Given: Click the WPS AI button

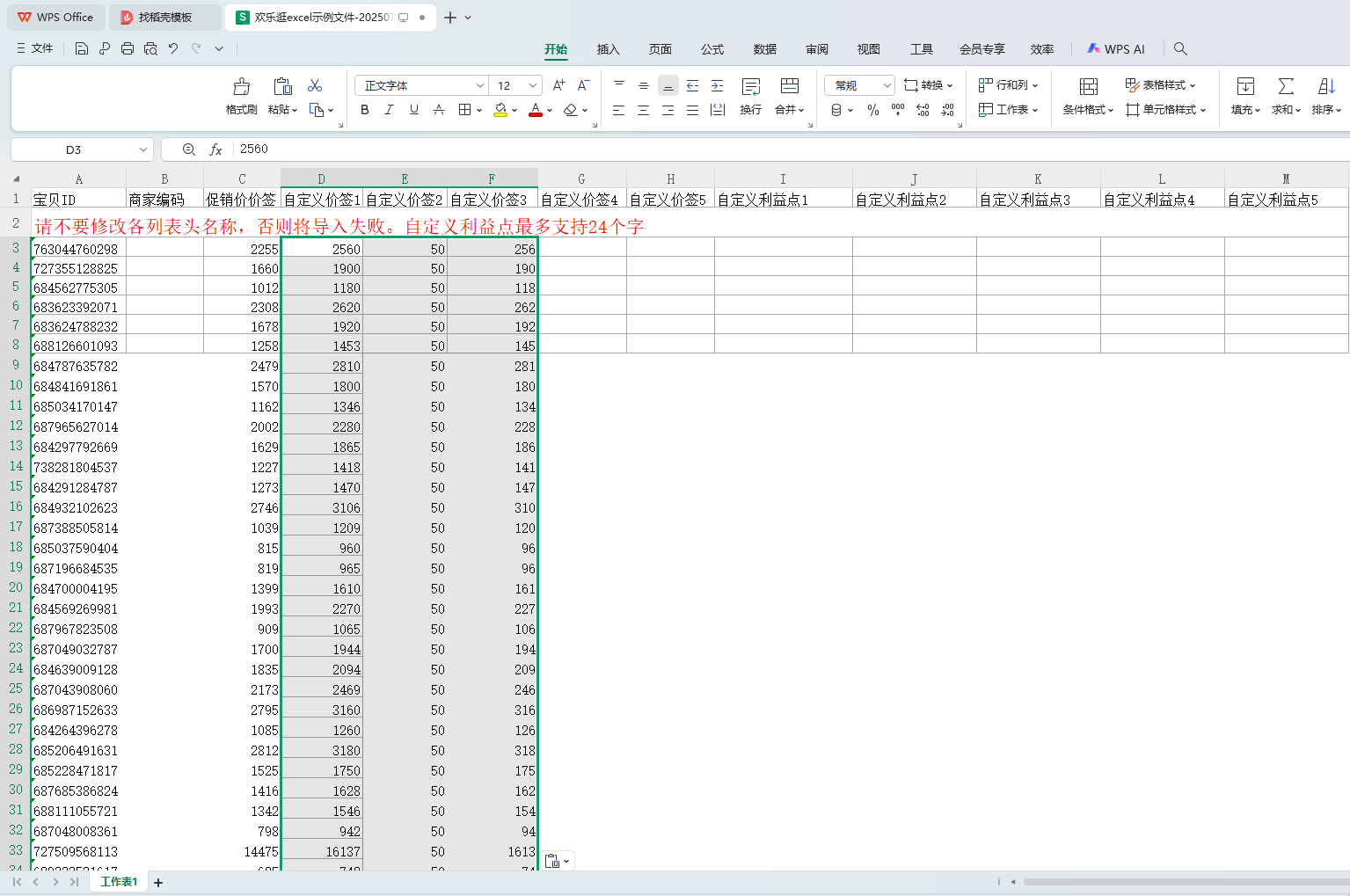Looking at the screenshot, I should point(1116,49).
